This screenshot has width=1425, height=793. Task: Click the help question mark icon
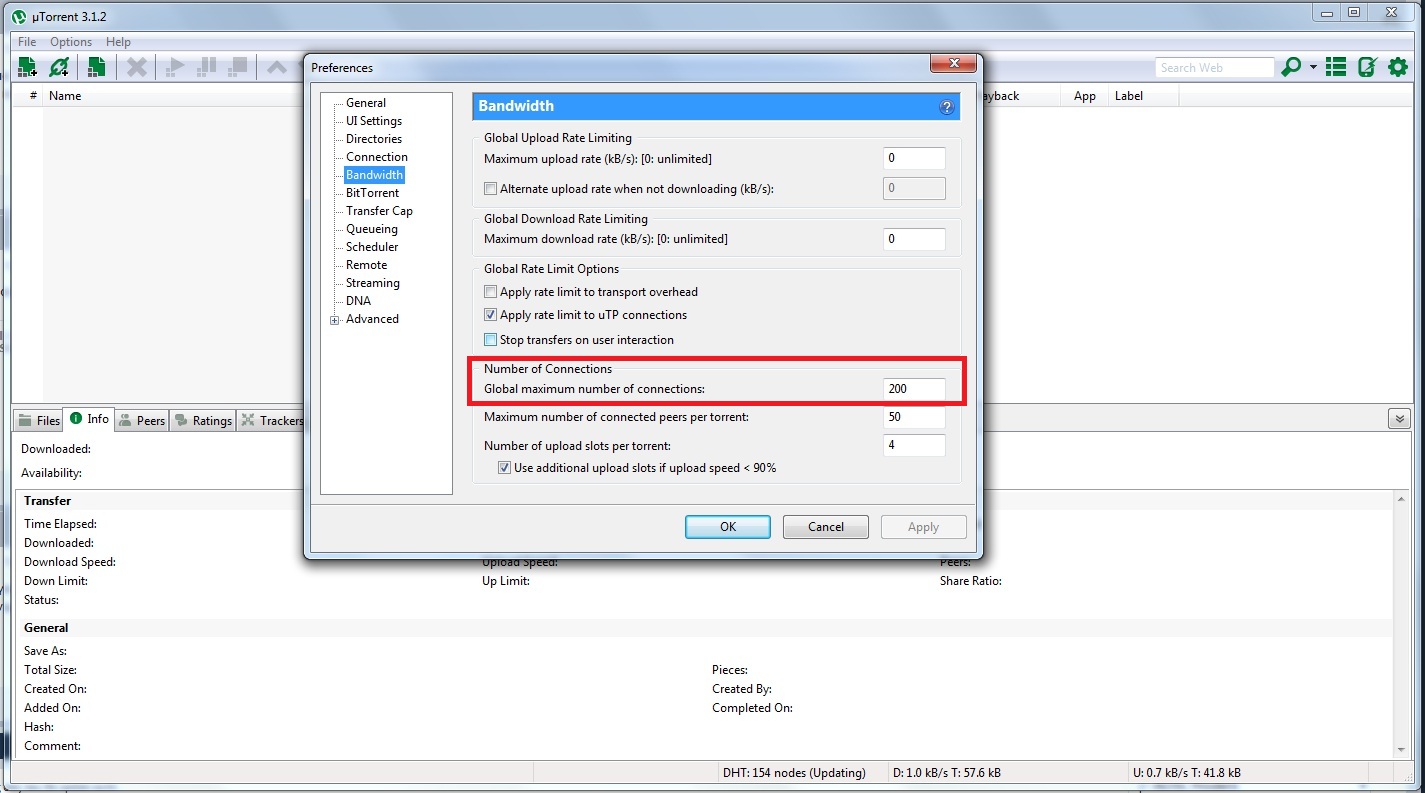point(946,107)
